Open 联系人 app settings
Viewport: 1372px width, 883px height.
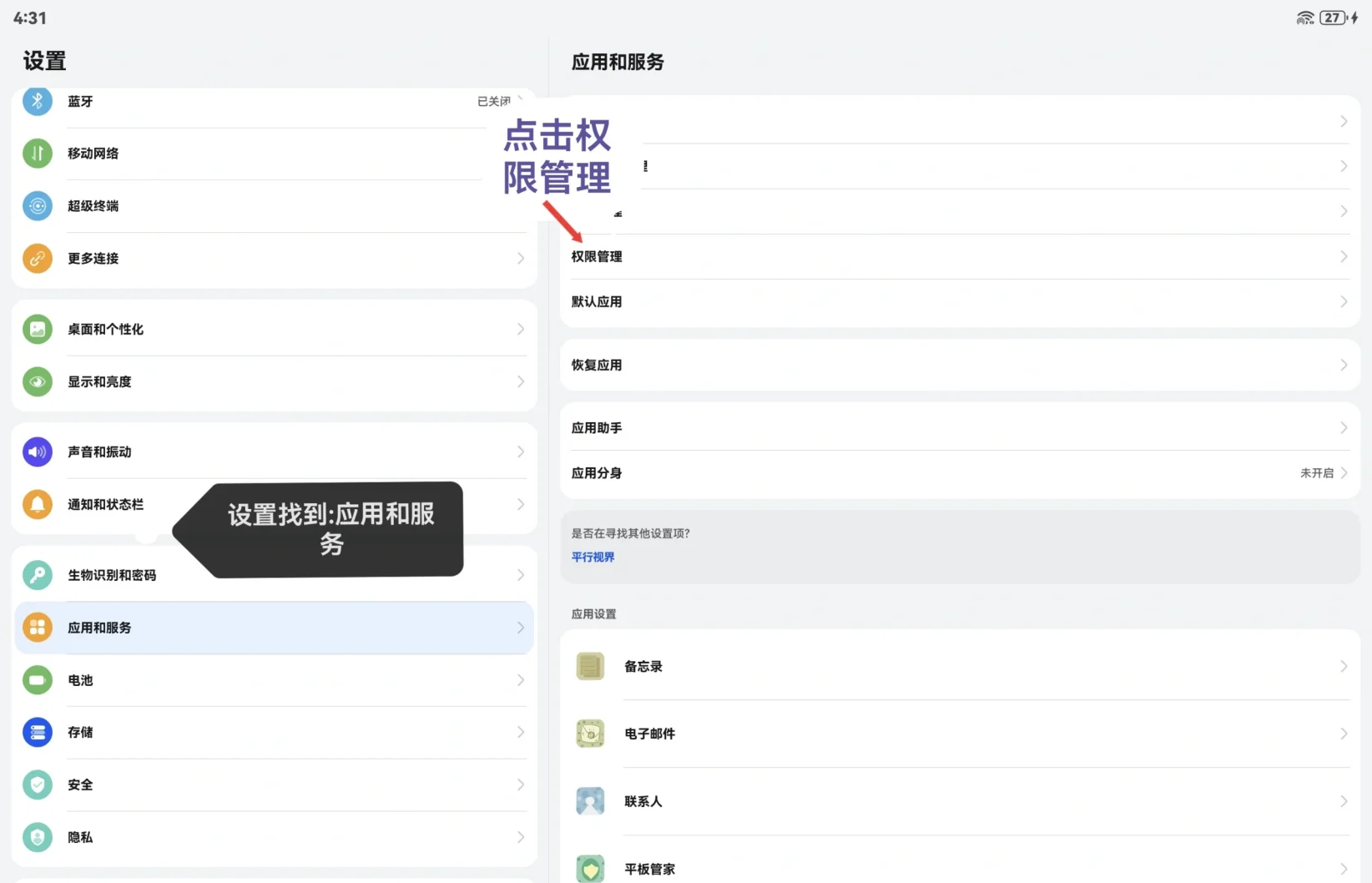tap(960, 801)
